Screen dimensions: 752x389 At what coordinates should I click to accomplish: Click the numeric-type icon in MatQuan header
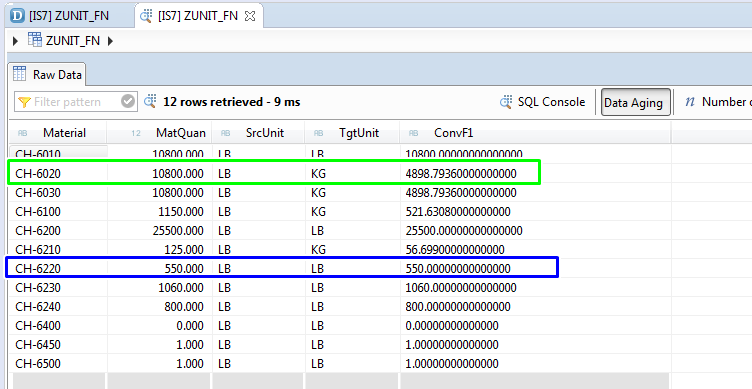[x=136, y=133]
